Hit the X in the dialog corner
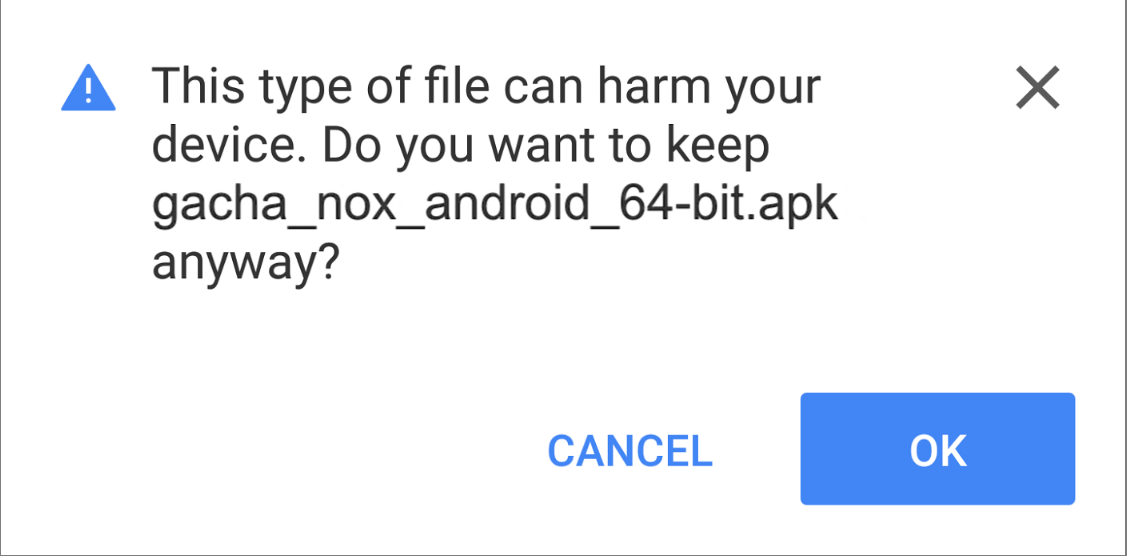The width and height of the screenshot is (1127, 556). [x=1037, y=88]
